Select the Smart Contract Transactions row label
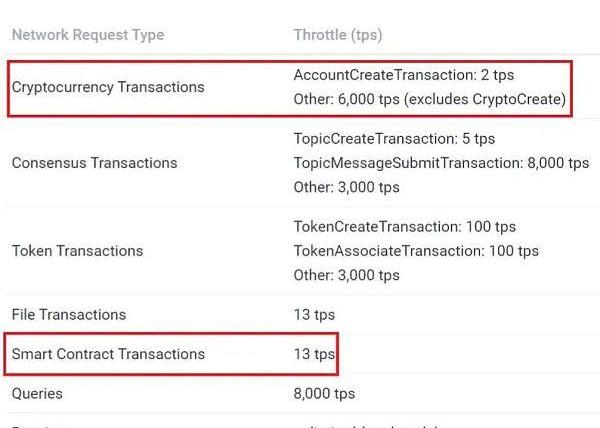The height and width of the screenshot is (428, 600). tap(108, 354)
